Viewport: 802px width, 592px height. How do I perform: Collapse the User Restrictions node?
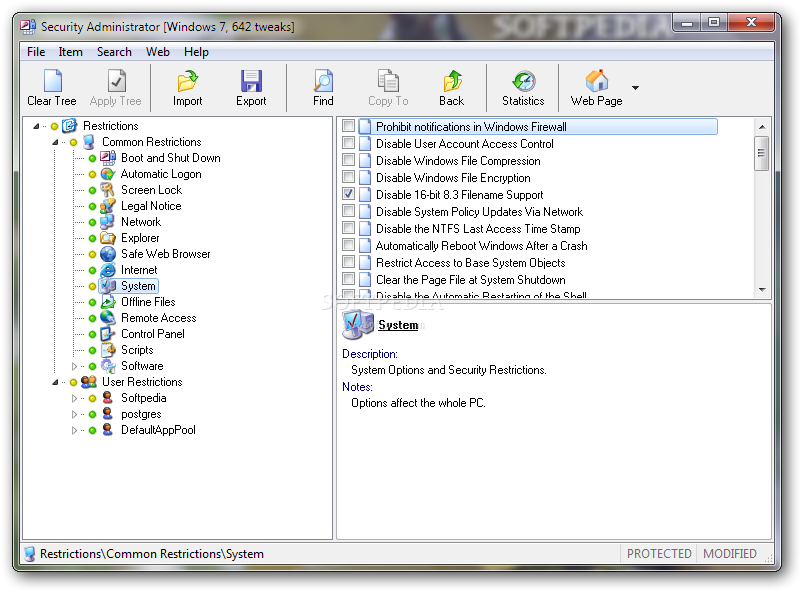(x=55, y=382)
